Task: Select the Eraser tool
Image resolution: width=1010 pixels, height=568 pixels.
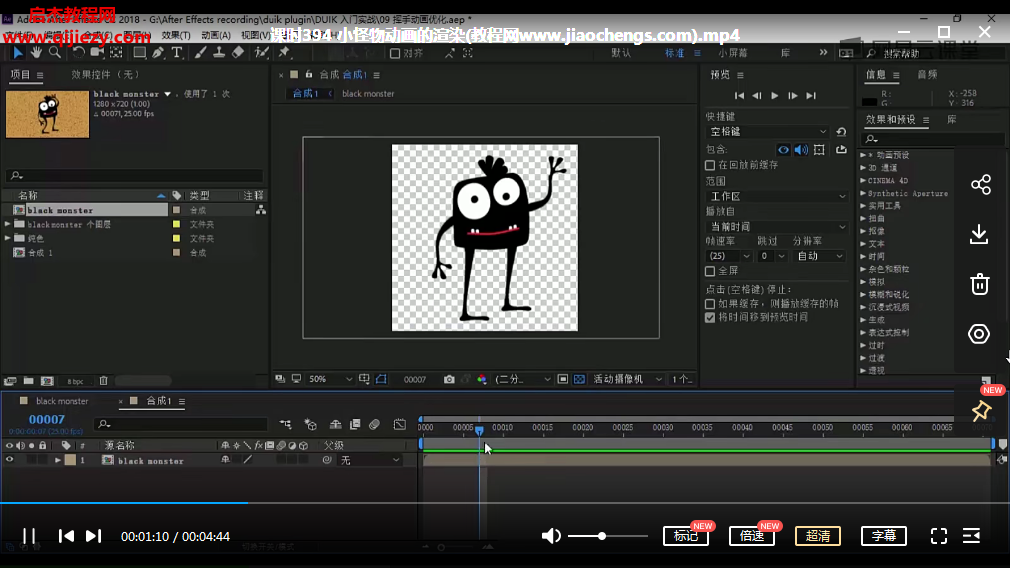Action: tap(238, 53)
